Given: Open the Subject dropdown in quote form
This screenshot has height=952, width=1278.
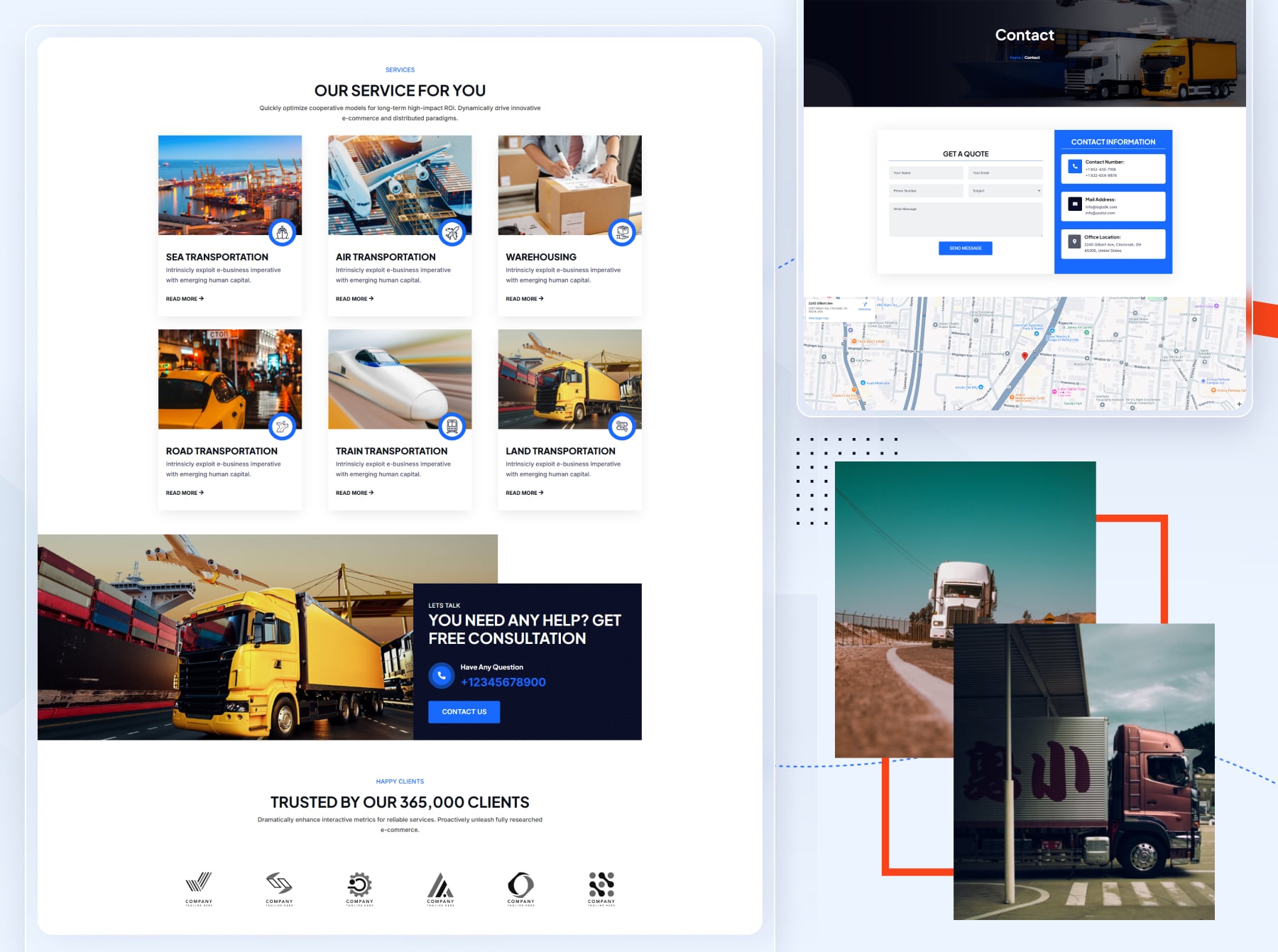Looking at the screenshot, I should pyautogui.click(x=1005, y=191).
